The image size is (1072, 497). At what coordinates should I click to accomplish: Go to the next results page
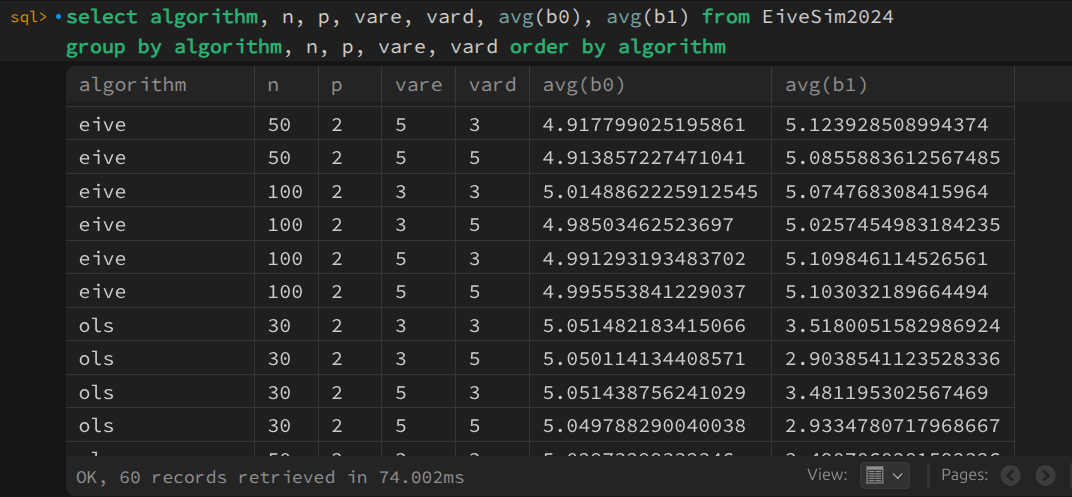click(1045, 476)
